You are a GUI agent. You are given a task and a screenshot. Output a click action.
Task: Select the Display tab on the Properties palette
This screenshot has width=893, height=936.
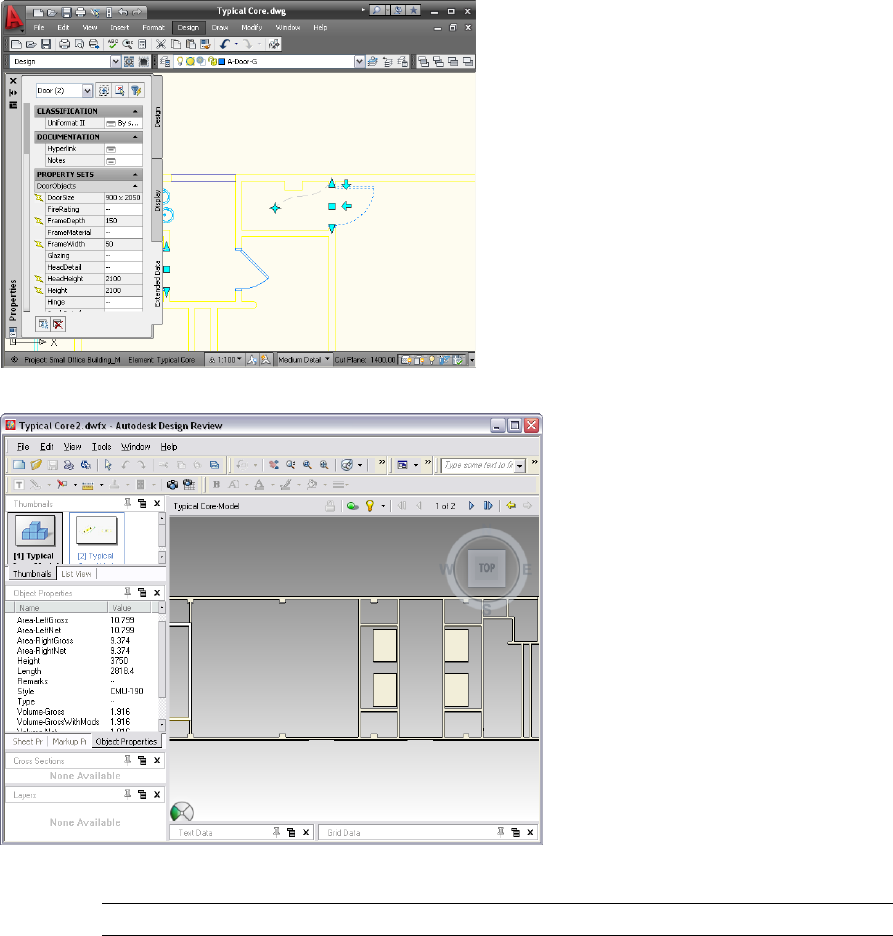coord(158,200)
